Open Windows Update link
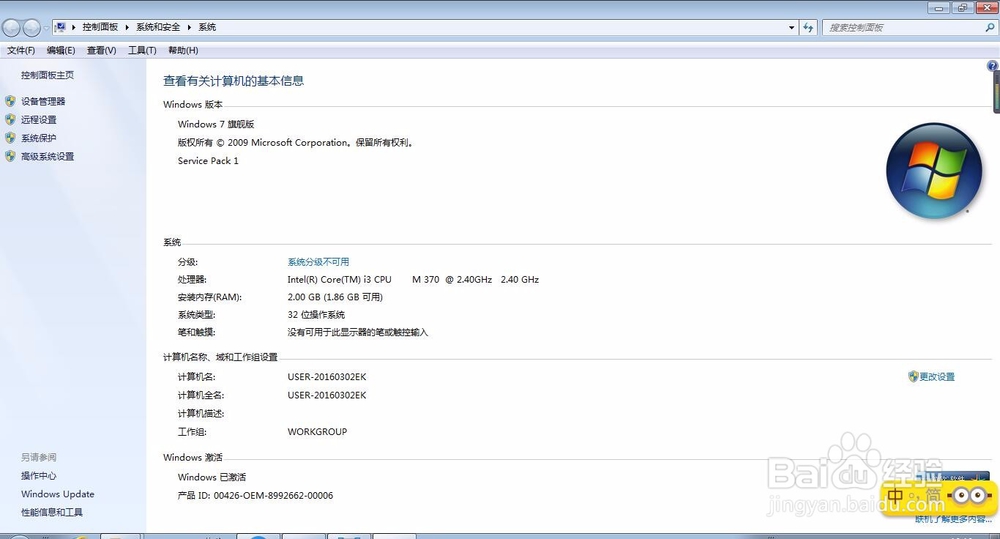Viewport: 1000px width, 539px height. [57, 494]
